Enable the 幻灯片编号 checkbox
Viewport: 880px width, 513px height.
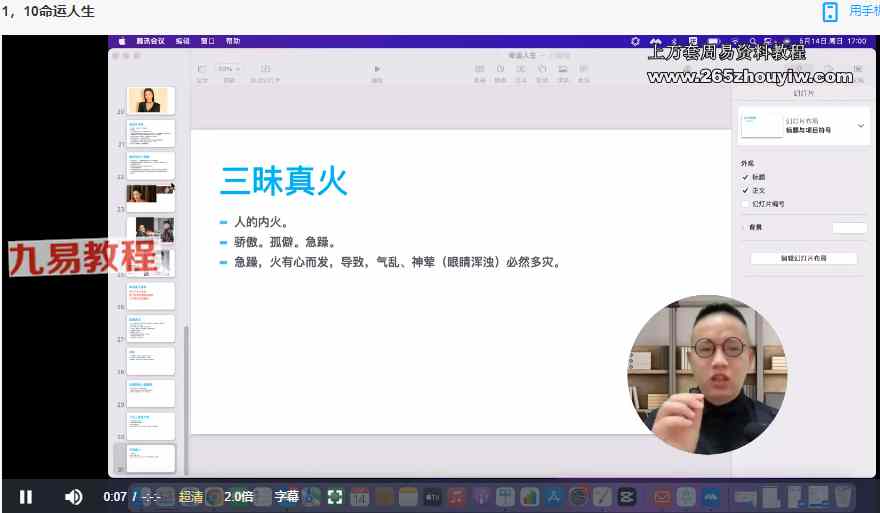pos(745,204)
